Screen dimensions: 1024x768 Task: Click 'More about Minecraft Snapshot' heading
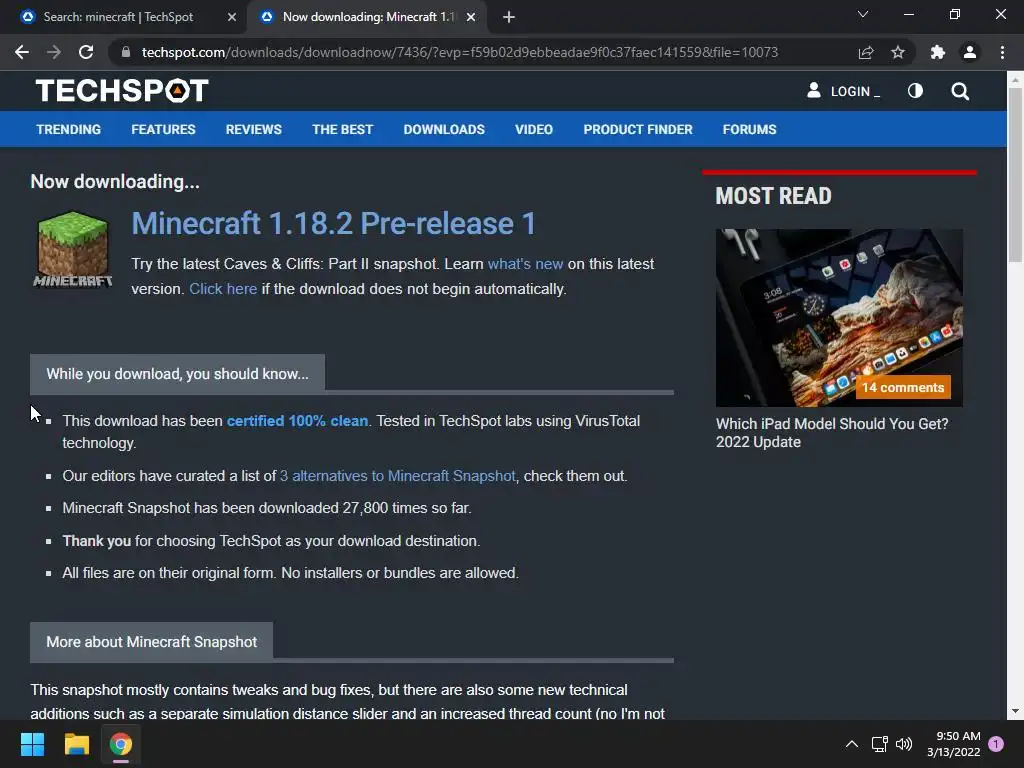(x=152, y=642)
